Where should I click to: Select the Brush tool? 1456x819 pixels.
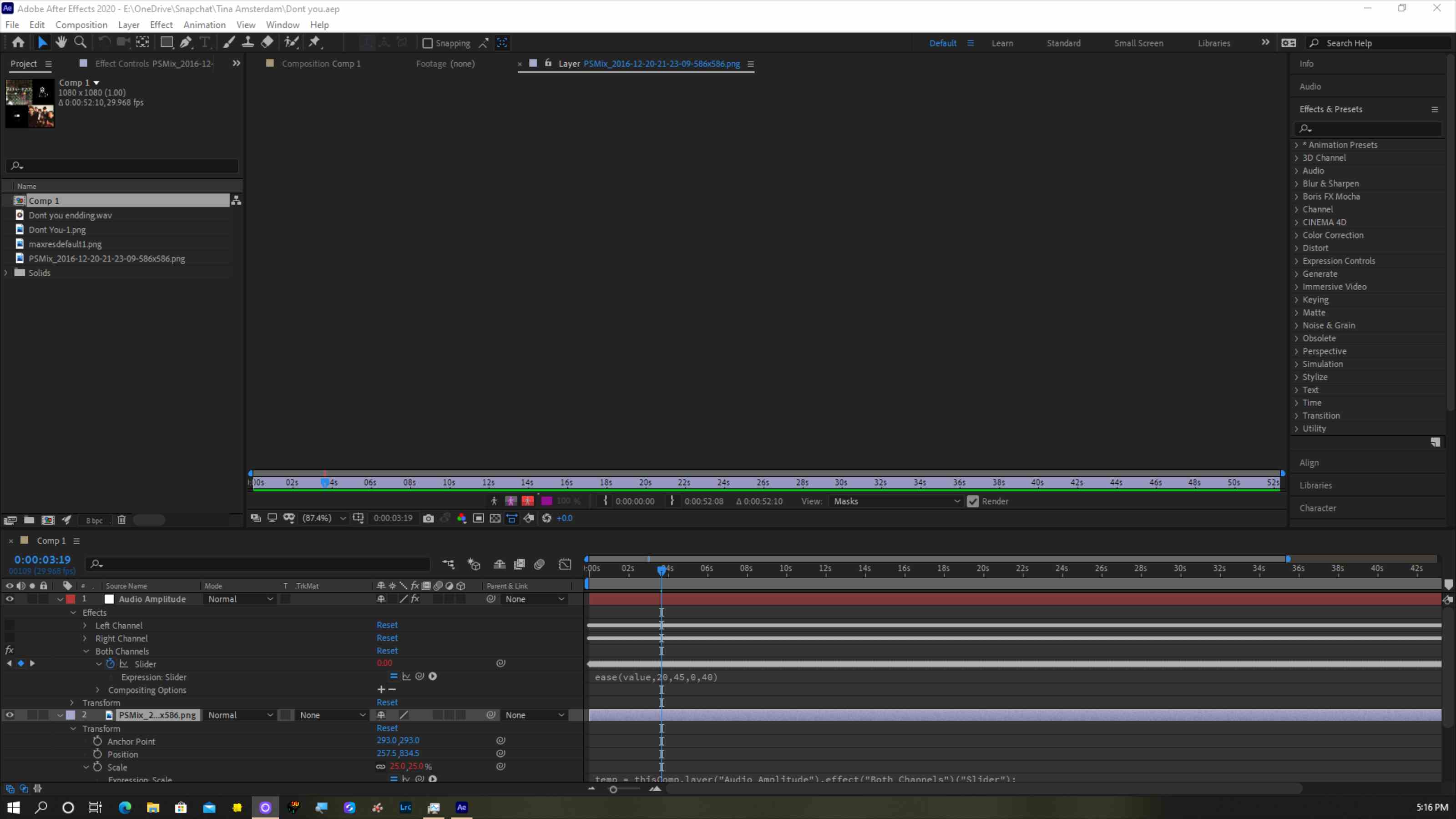(x=229, y=42)
